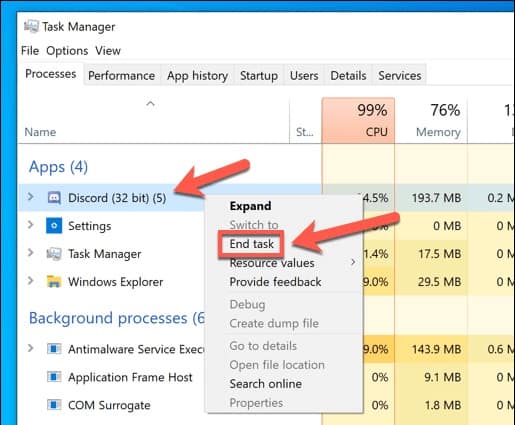Choose Resource values in the context menu
The width and height of the screenshot is (516, 425).
click(272, 263)
